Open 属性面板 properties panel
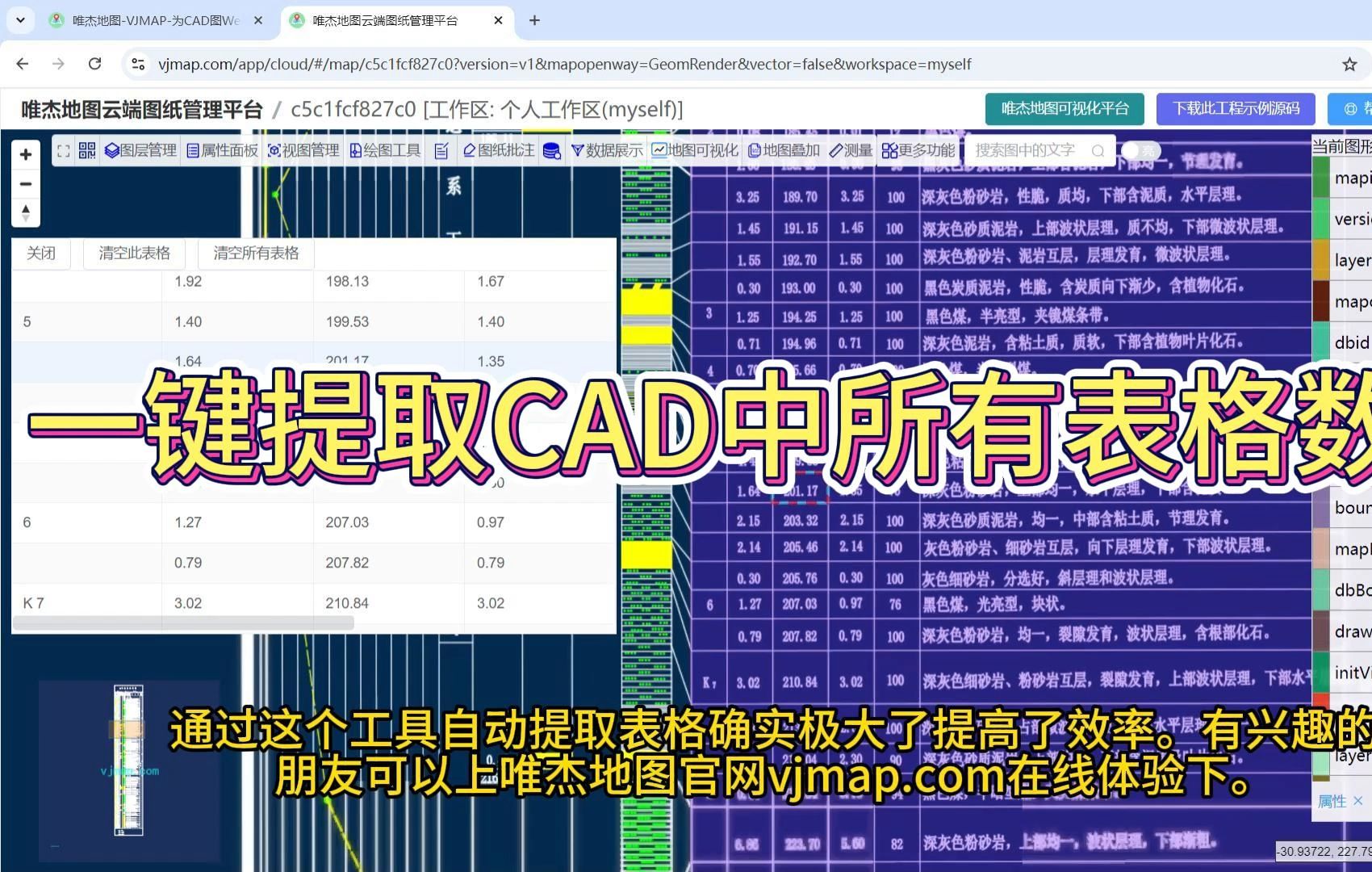Image resolution: width=1372 pixels, height=872 pixels. point(222,150)
